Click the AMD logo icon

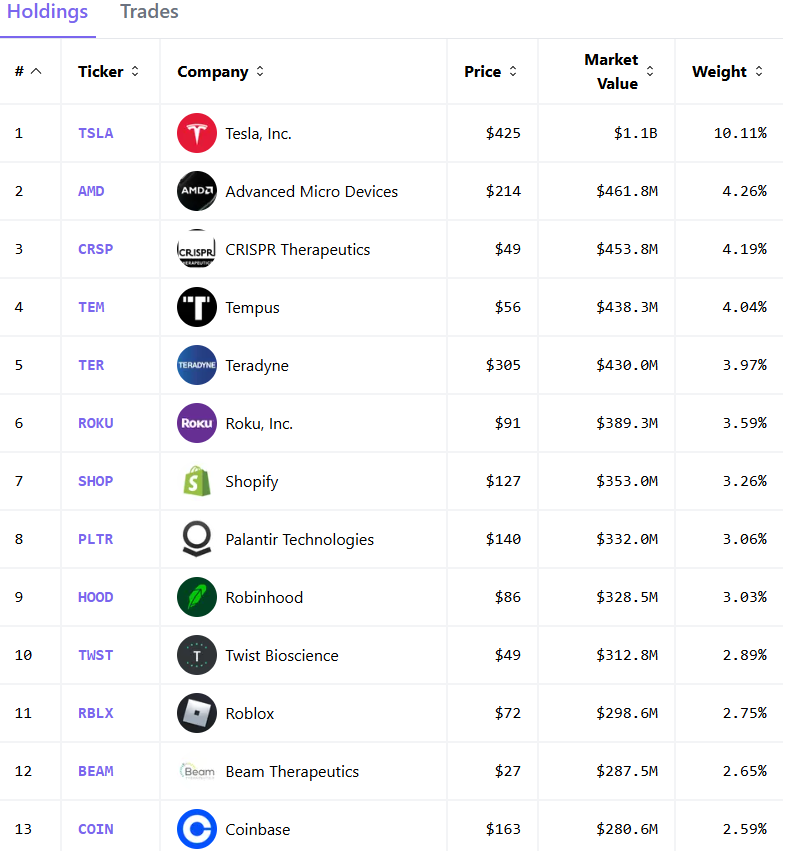tap(197, 191)
